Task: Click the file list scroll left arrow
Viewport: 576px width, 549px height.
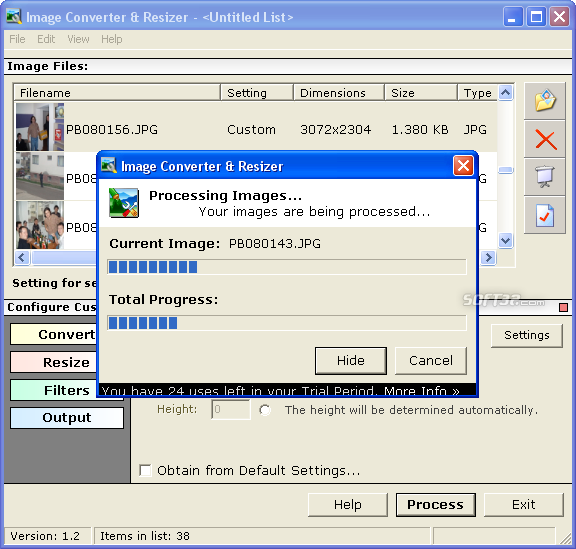Action: tap(22, 257)
